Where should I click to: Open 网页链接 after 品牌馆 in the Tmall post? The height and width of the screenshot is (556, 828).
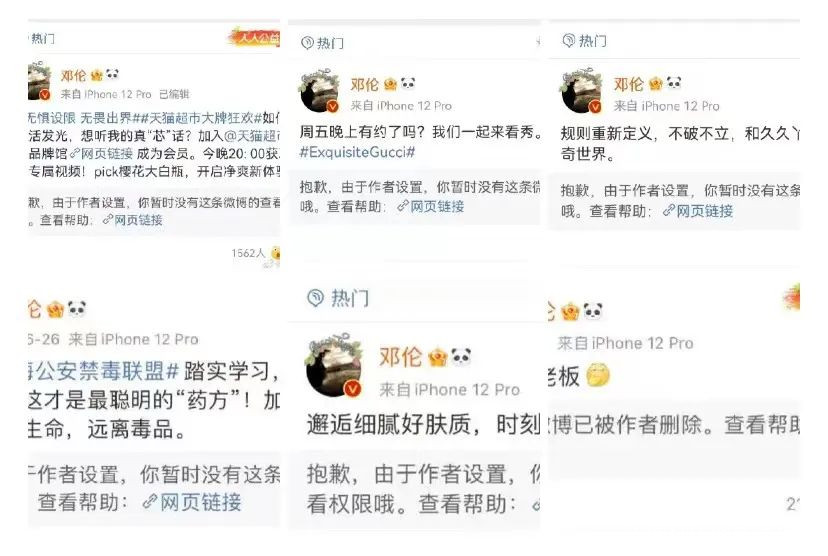coord(101,154)
